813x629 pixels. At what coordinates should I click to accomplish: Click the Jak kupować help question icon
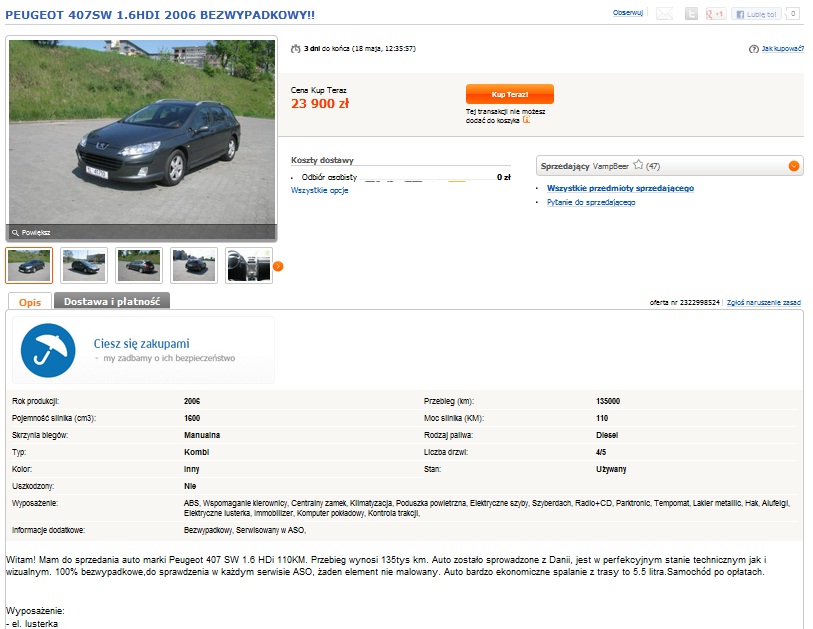[x=753, y=49]
